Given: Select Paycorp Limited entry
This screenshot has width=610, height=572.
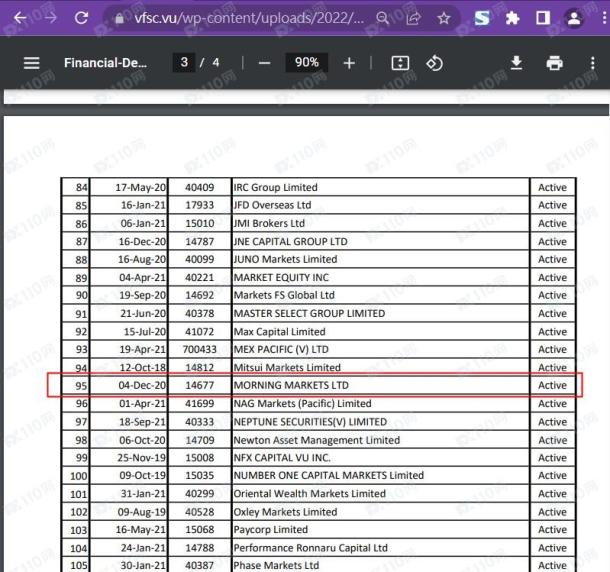Looking at the screenshot, I should point(271,530).
